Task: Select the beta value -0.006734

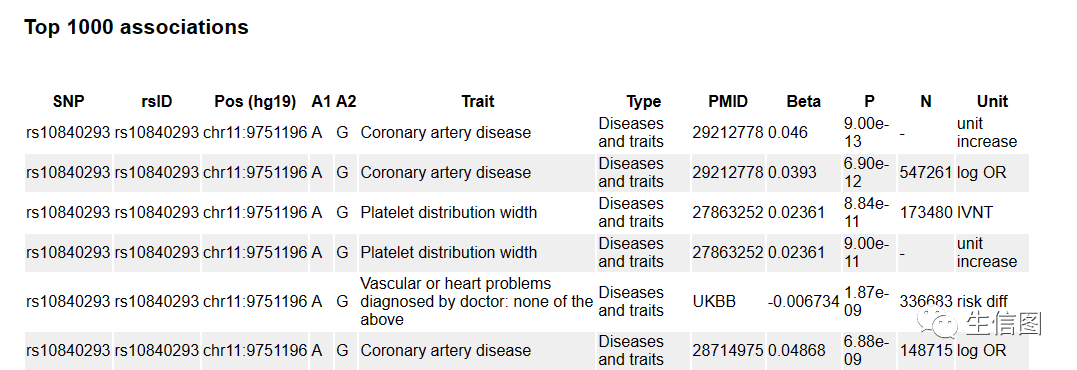Action: click(804, 301)
